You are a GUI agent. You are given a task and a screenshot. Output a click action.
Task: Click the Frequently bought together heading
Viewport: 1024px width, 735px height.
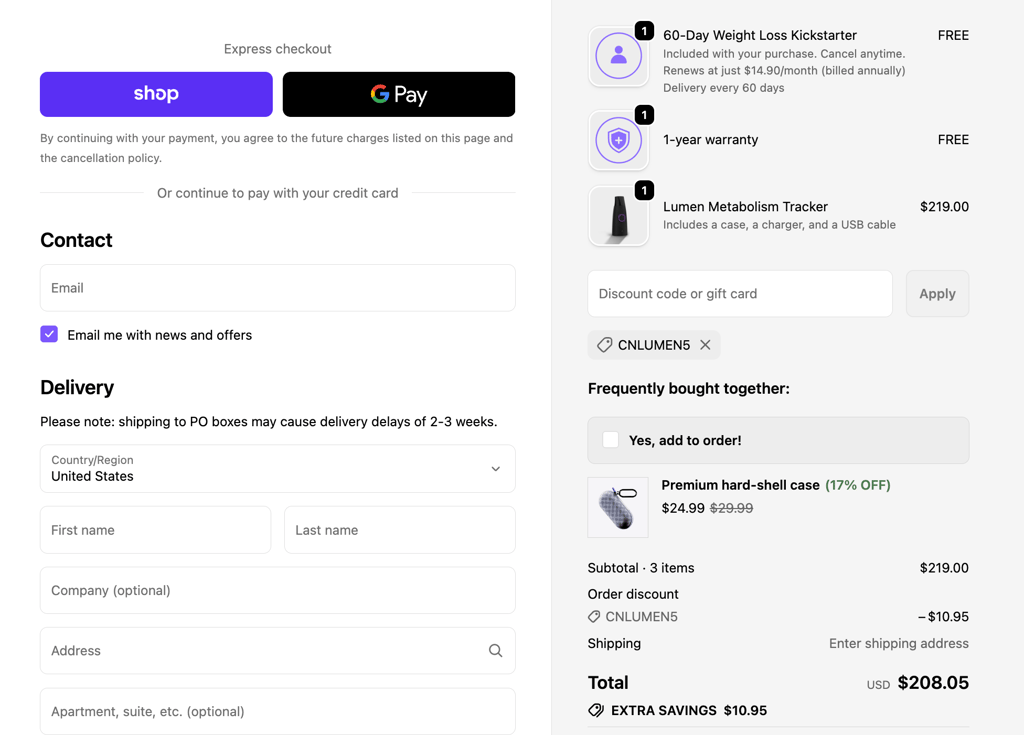pos(688,389)
